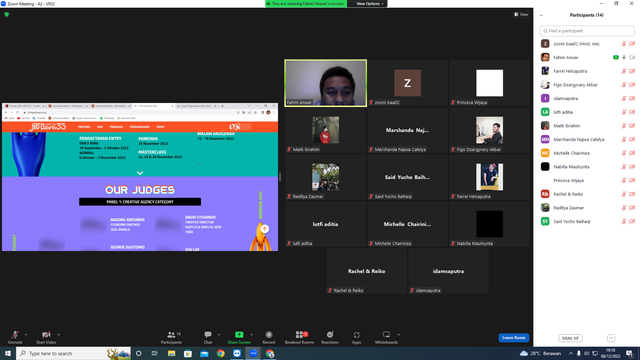Open Microsoft Store from taskbar
640x360 pixels.
pyautogui.click(x=188, y=353)
